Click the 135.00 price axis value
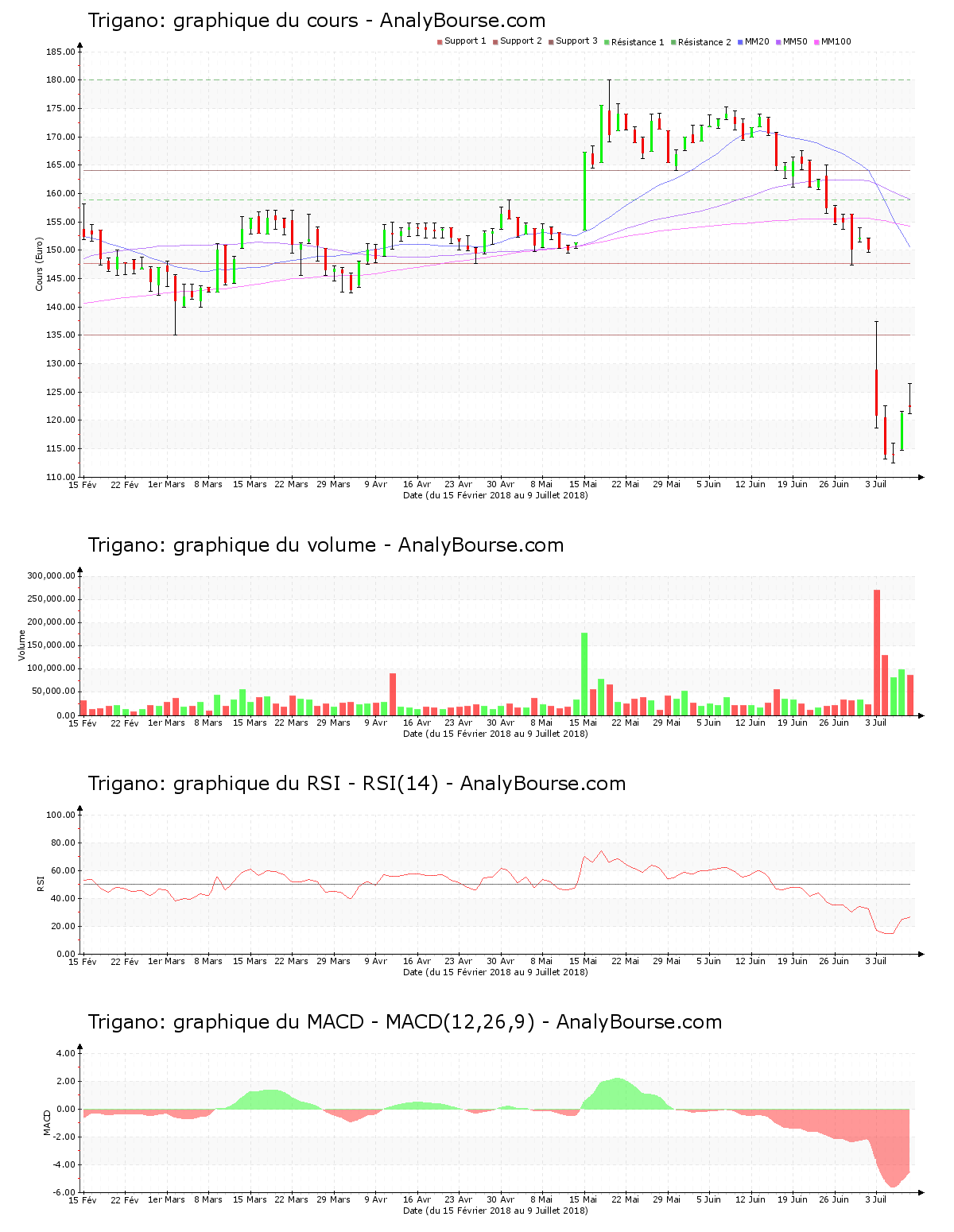This screenshot has width=954, height=1232. pos(60,335)
